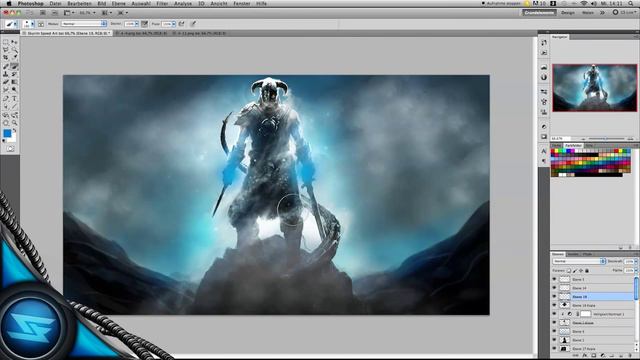Select the Clone Stamp tool
The image size is (640, 360).
tap(6, 74)
